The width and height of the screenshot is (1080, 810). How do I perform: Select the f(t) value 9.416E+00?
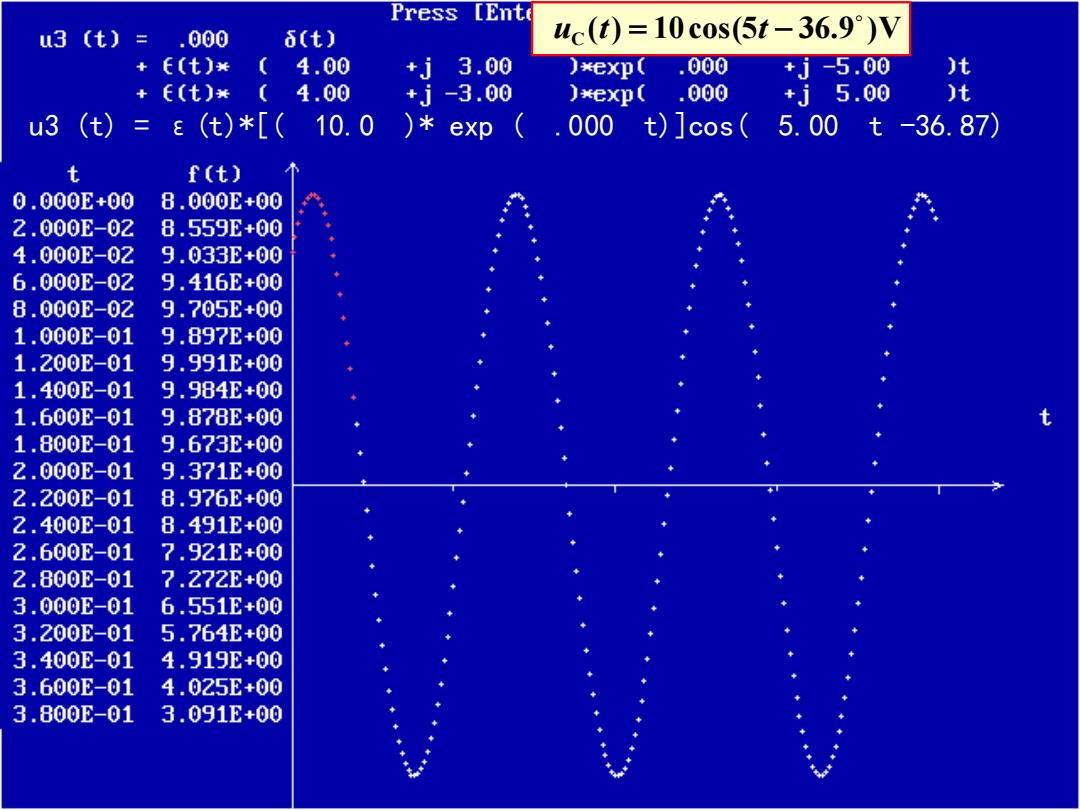[x=222, y=282]
